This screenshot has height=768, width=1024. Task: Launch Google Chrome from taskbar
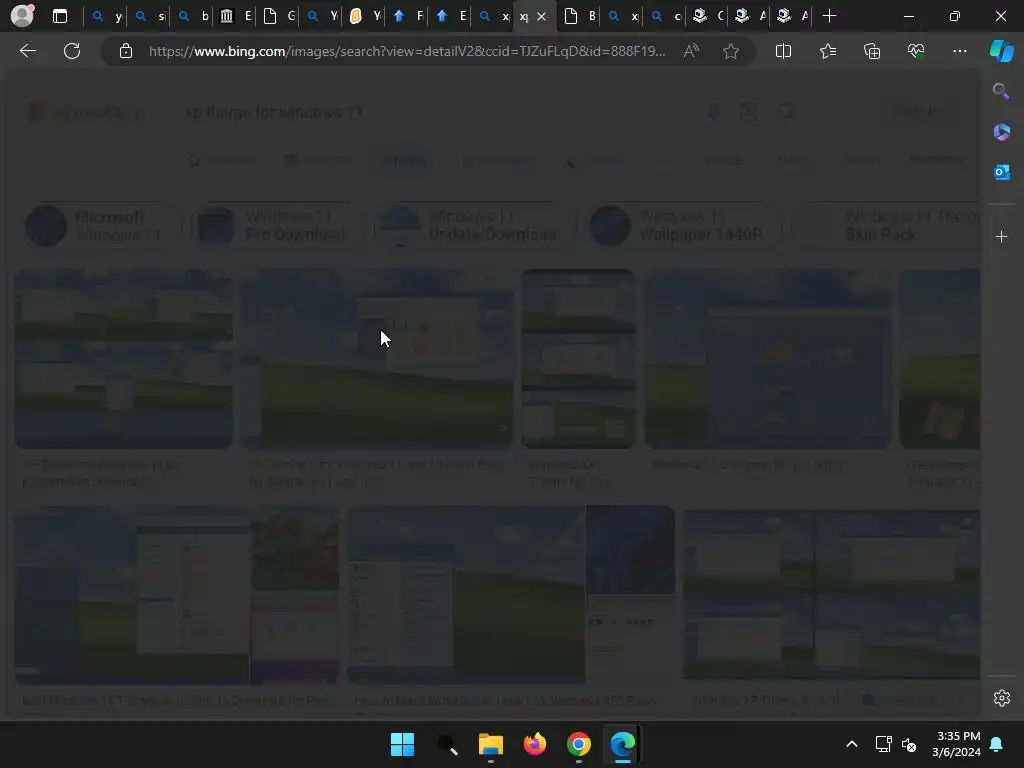pos(579,744)
